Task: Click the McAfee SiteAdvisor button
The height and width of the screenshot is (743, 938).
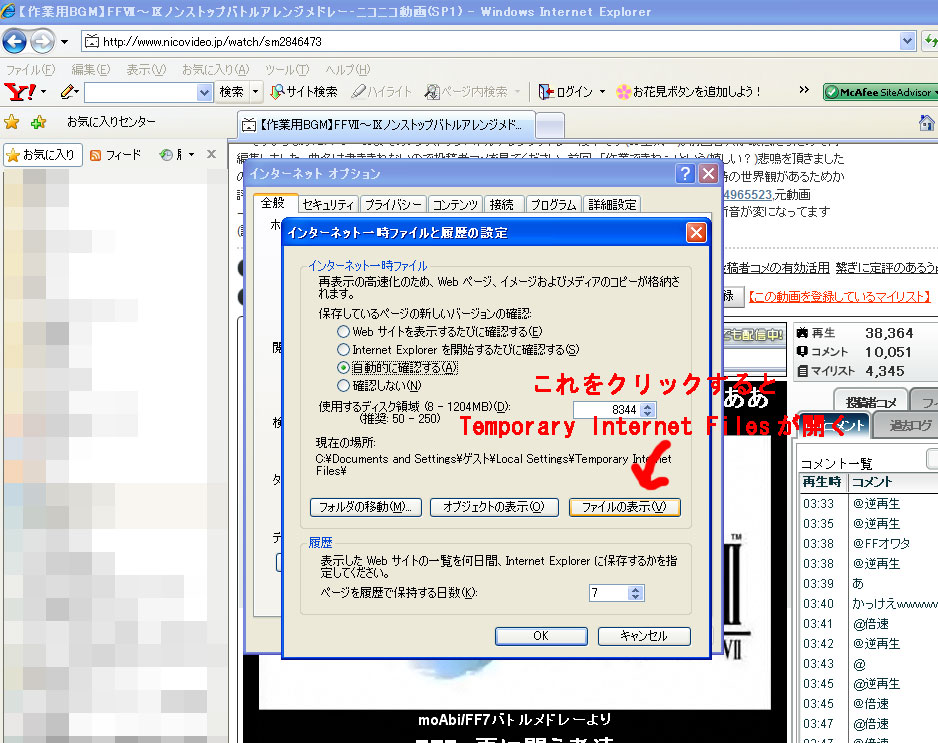Action: click(879, 92)
